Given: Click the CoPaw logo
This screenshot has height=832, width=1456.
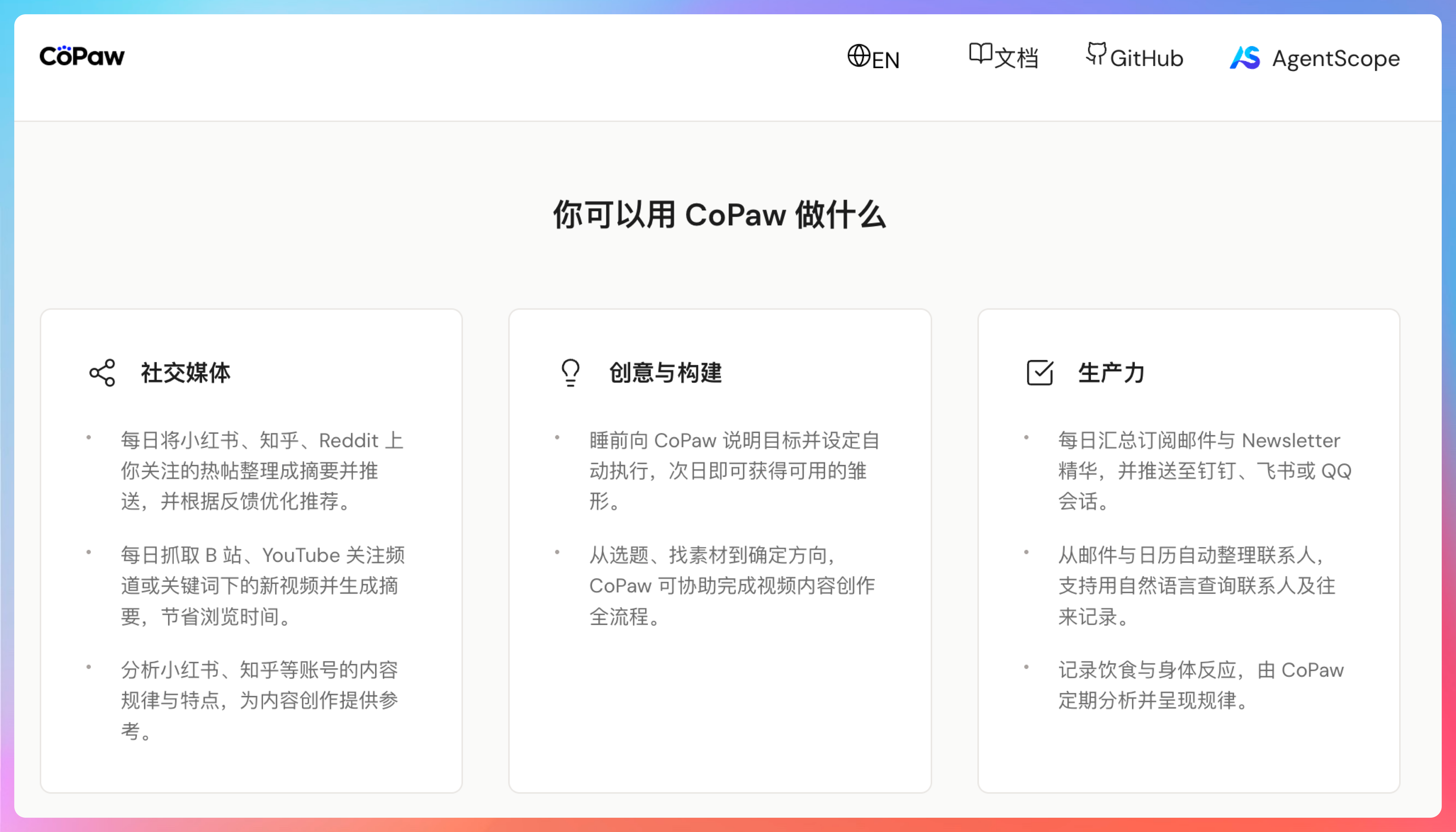Looking at the screenshot, I should pyautogui.click(x=82, y=56).
